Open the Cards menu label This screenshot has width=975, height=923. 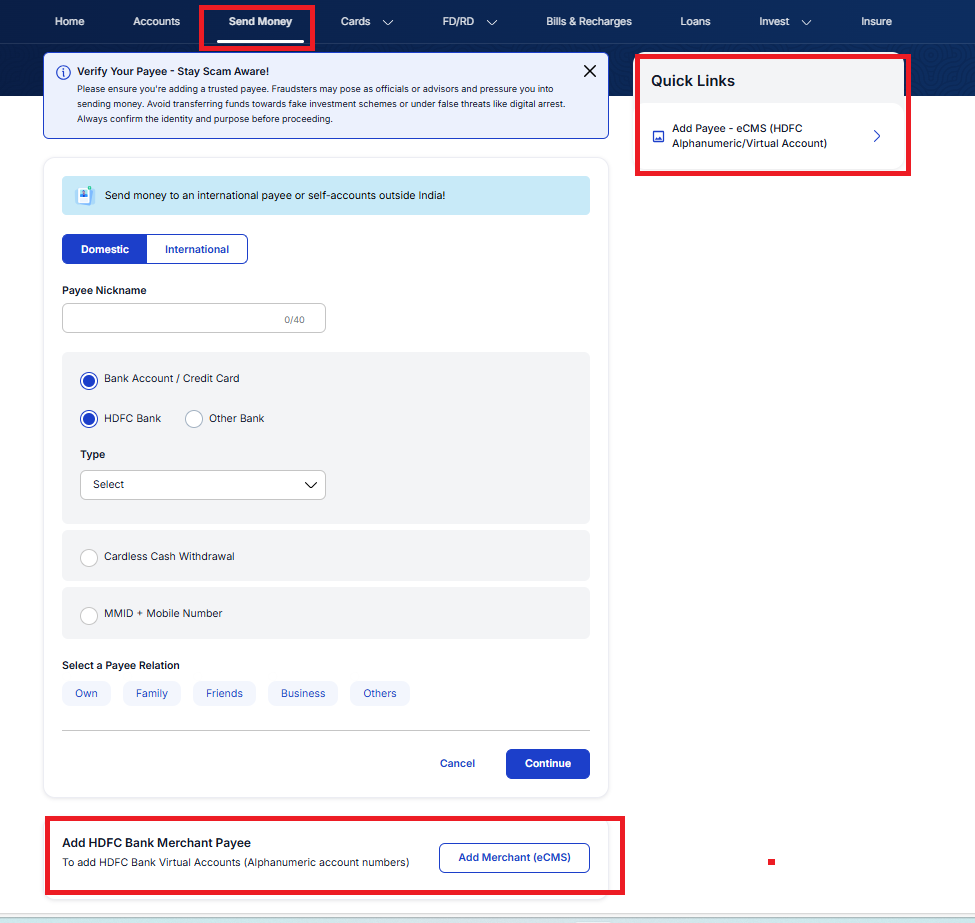(x=355, y=21)
